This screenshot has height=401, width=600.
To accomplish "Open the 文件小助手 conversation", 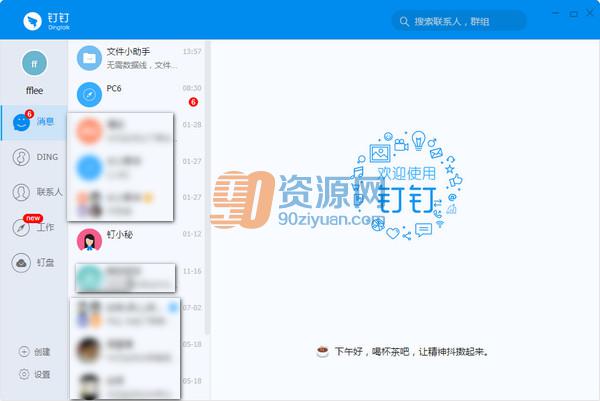I will pos(138,58).
